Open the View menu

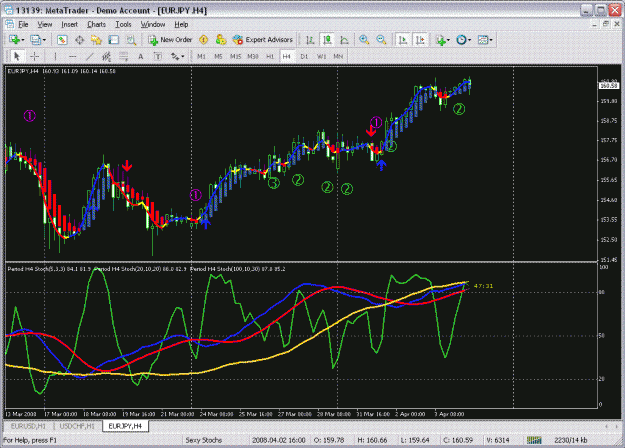coord(45,24)
